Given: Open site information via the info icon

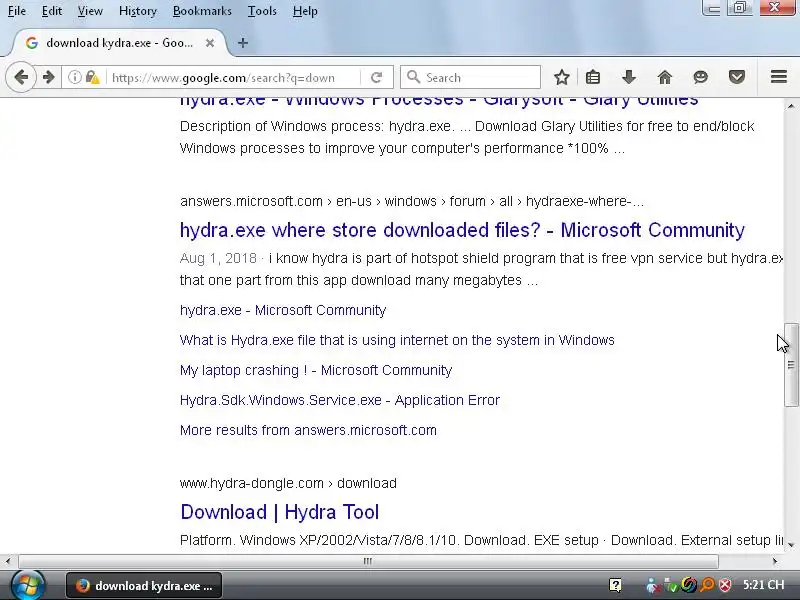Looking at the screenshot, I should click(74, 78).
